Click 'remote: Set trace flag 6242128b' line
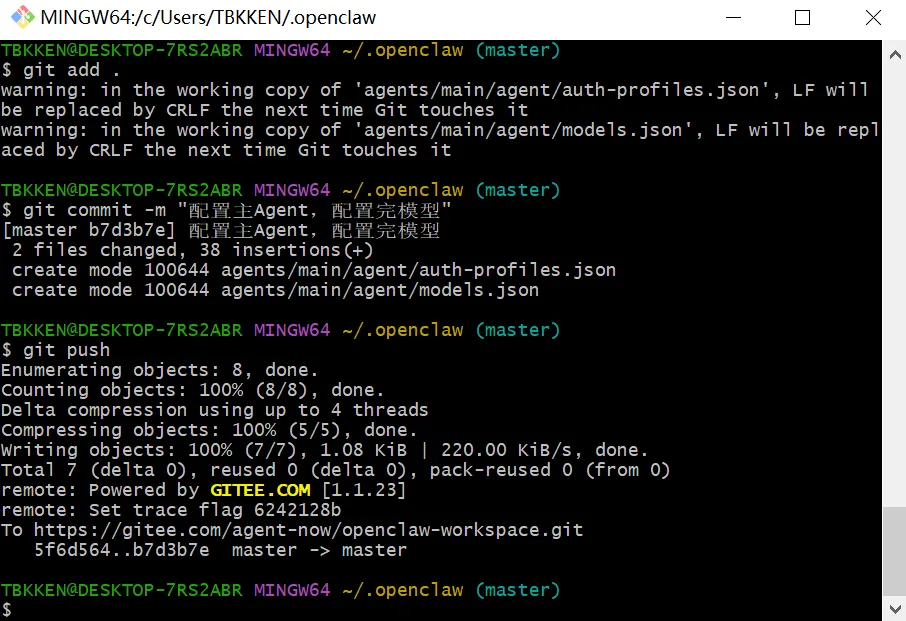This screenshot has height=621, width=906. 171,510
